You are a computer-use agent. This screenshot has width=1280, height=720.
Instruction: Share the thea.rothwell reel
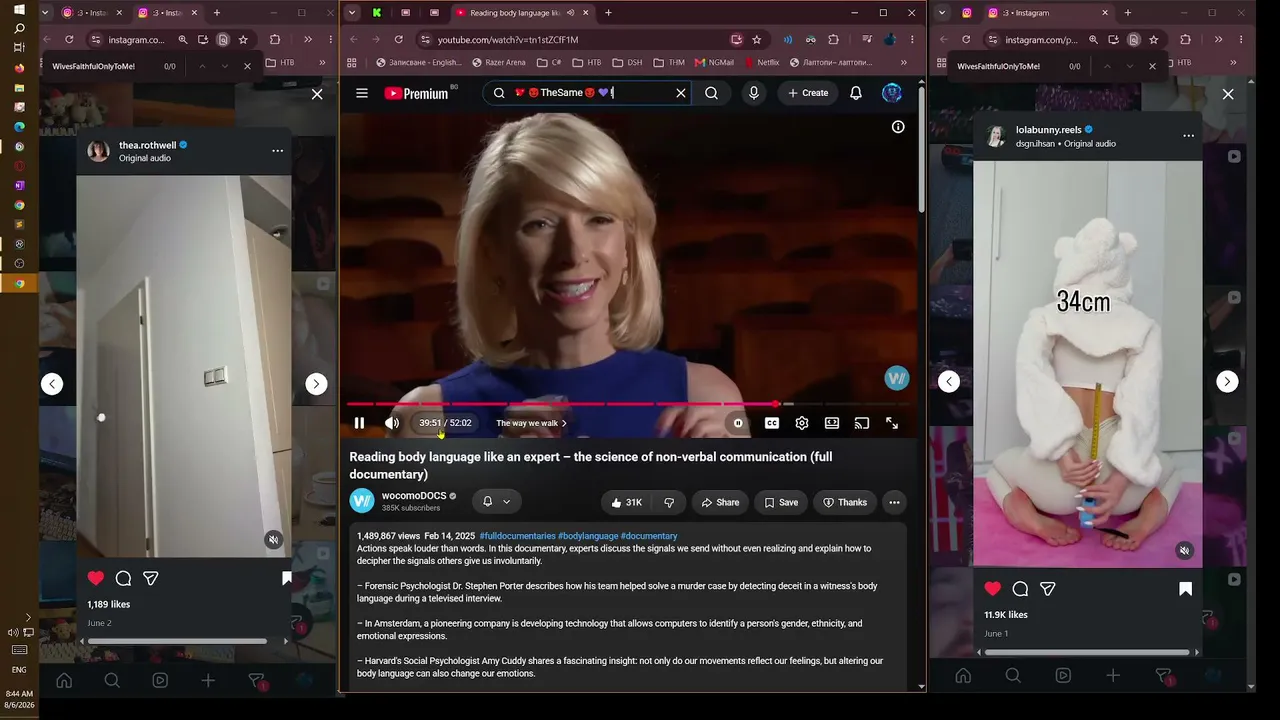coord(151,578)
